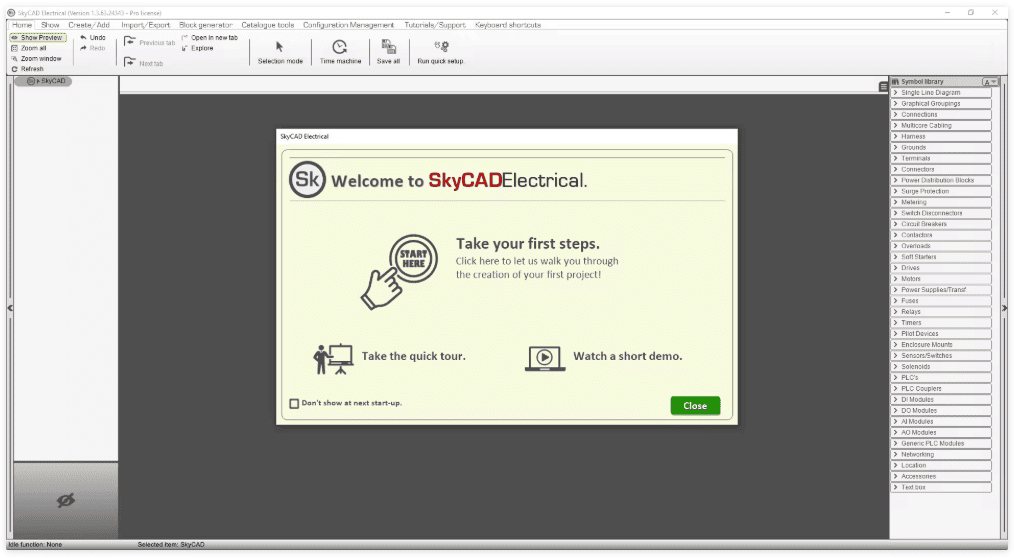Viewport: 1014px width, 558px height.
Task: Expand the Contactors category
Action: coord(941,235)
